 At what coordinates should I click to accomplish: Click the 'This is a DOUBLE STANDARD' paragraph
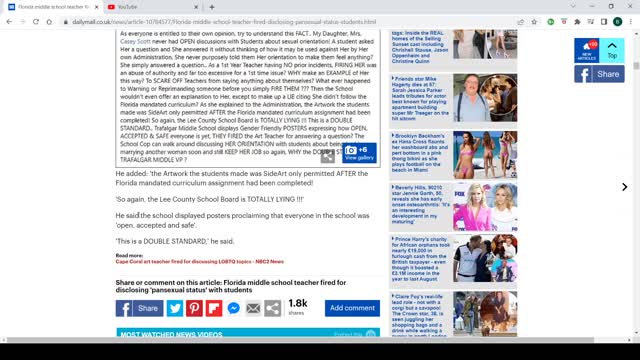[175, 241]
